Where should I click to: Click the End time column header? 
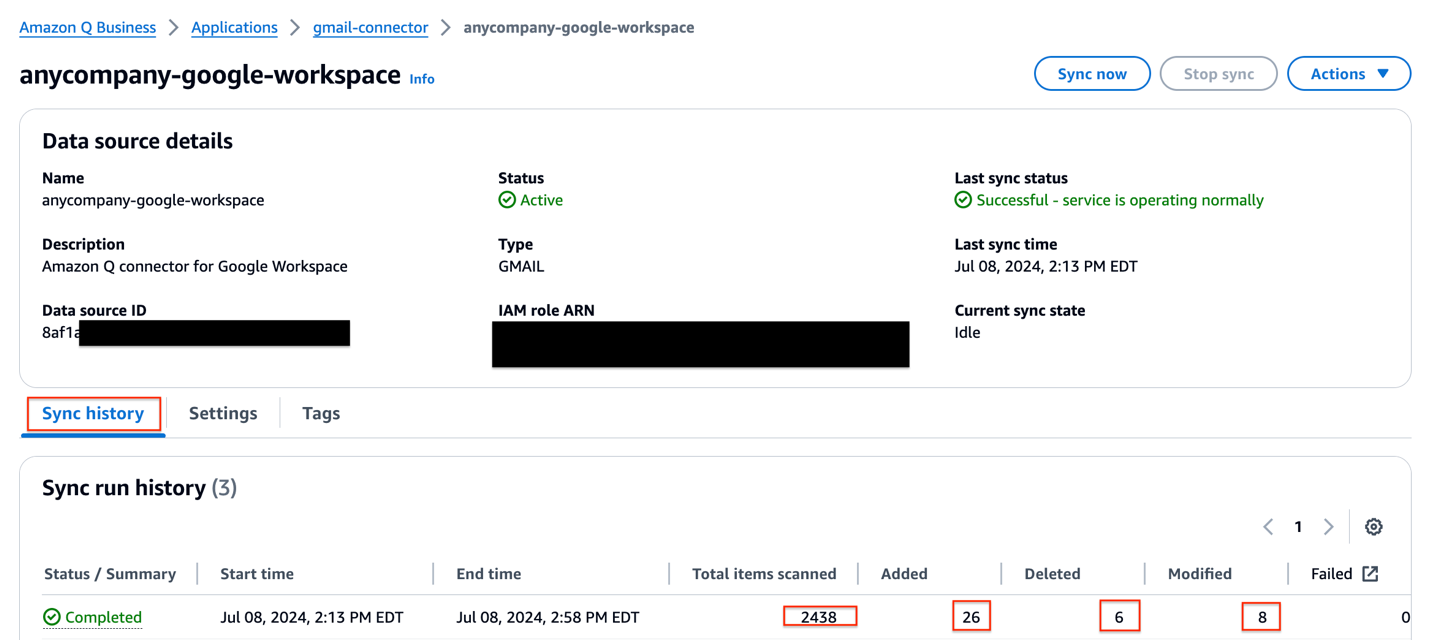tap(488, 574)
